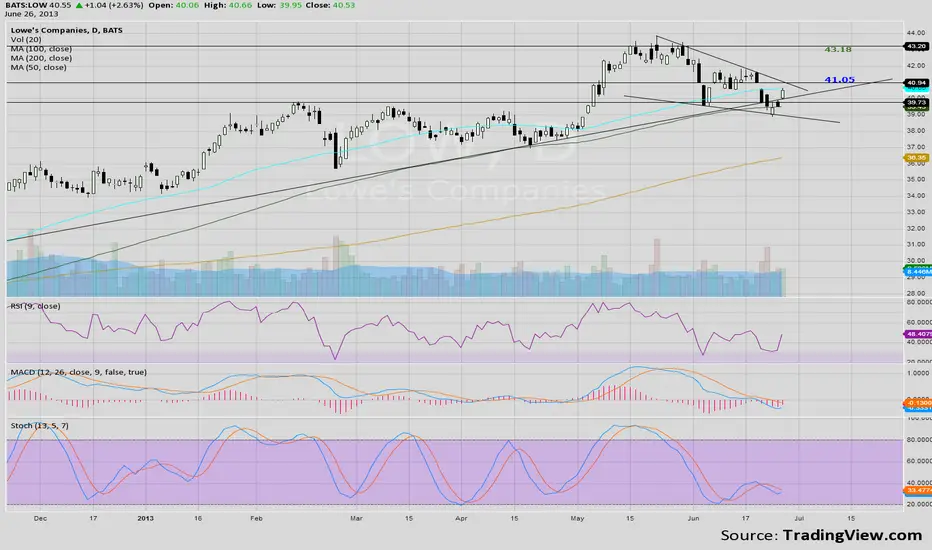Click the 42.00 price axis label
This screenshot has width=932, height=550.
point(915,65)
